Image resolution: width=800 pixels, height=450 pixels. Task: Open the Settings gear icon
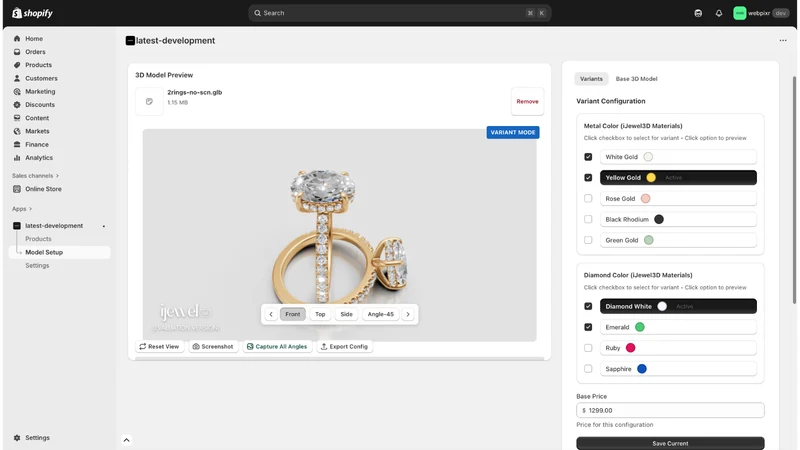click(17, 438)
